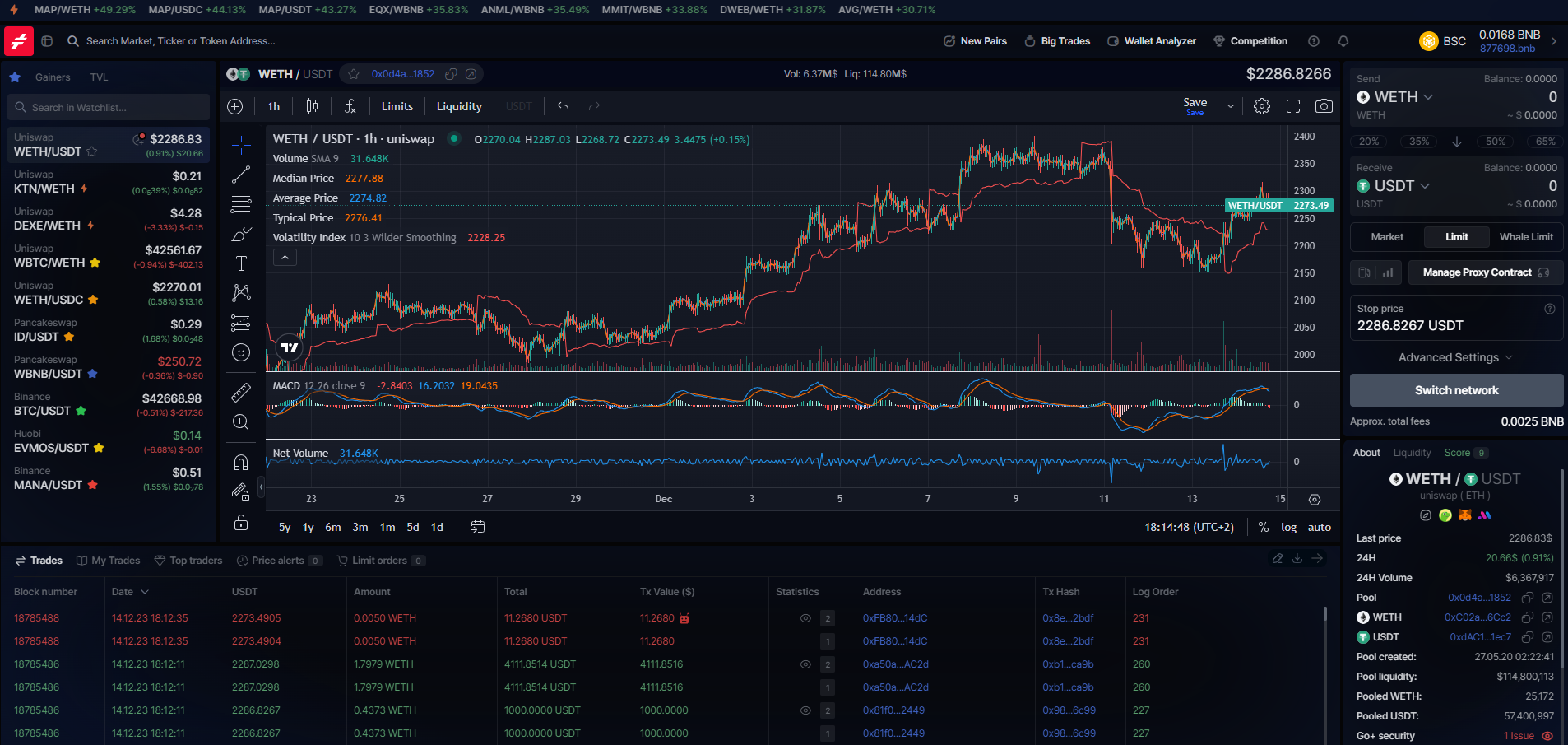This screenshot has height=745, width=1568.
Task: Expand the Advanced Settings section
Action: pyautogui.click(x=1455, y=356)
